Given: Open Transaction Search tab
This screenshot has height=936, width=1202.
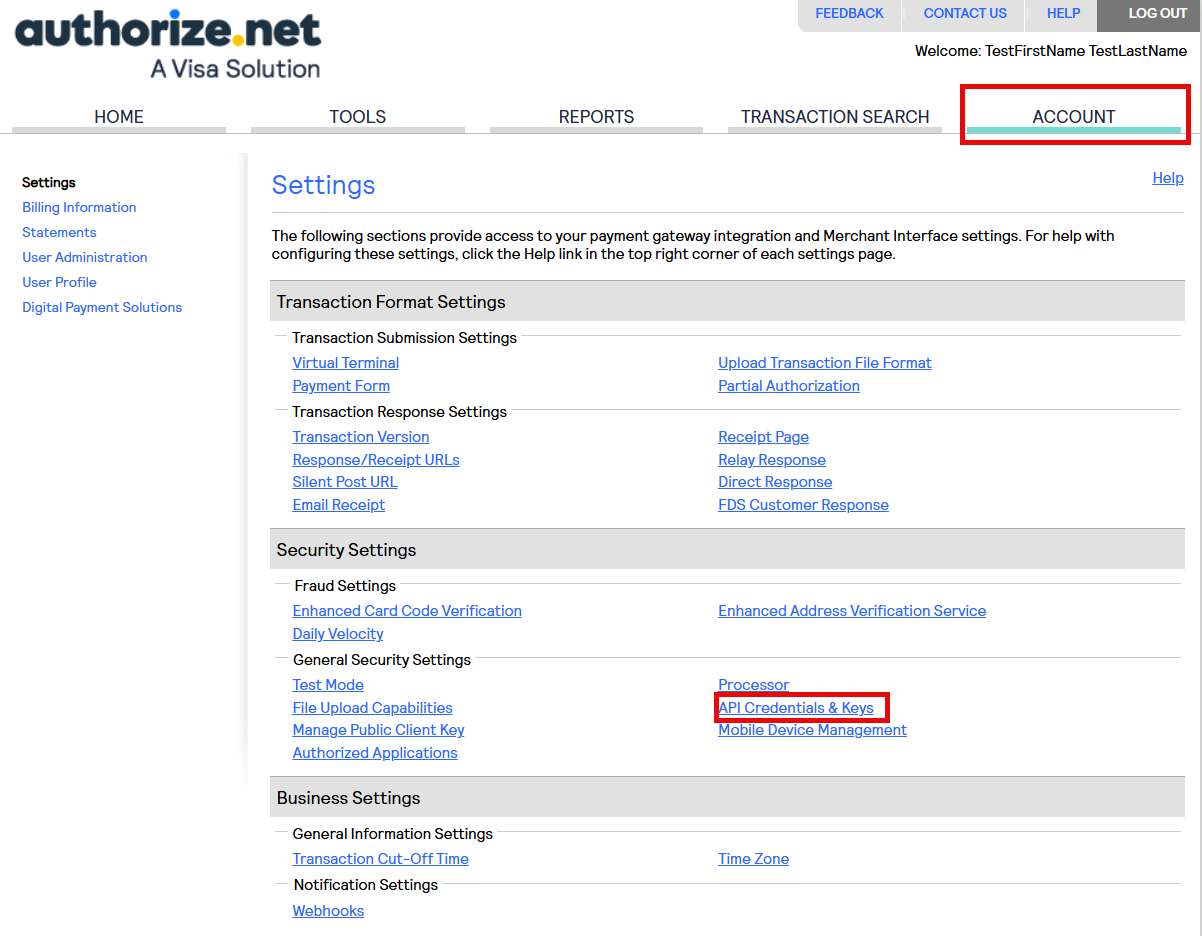Looking at the screenshot, I should click(834, 117).
